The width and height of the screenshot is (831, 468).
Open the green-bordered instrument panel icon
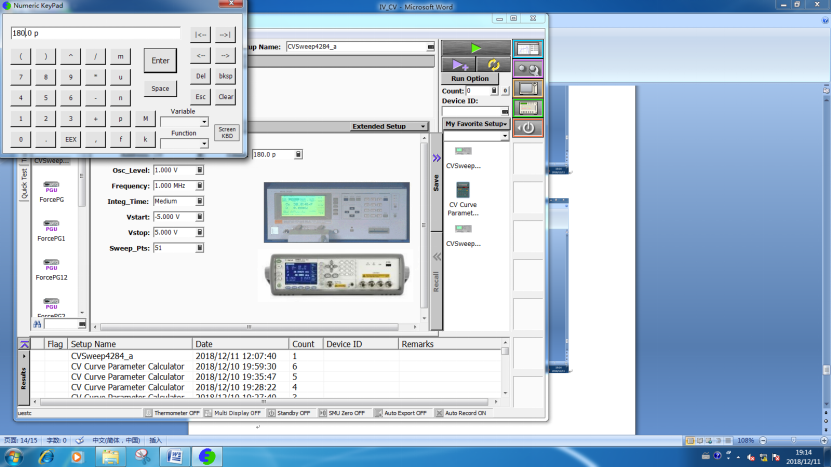coord(528,108)
